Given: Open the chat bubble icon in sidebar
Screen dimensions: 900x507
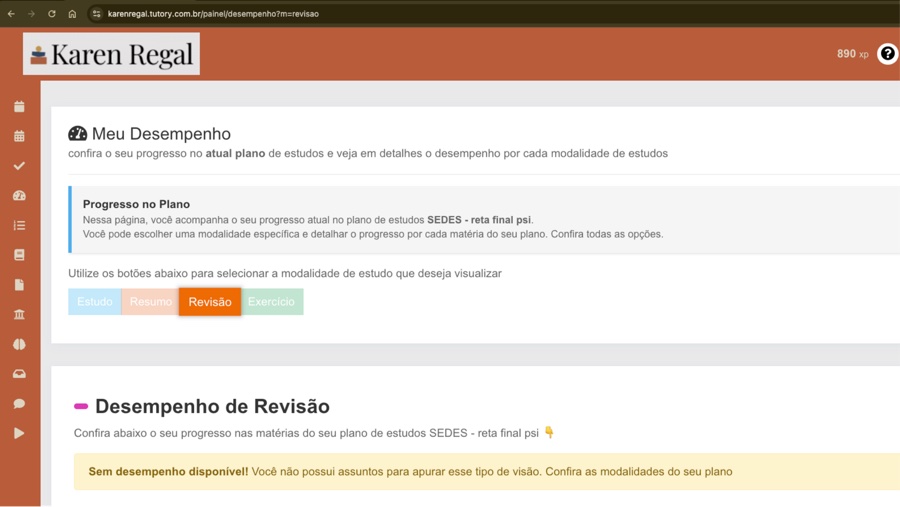Looking at the screenshot, I should pos(20,404).
